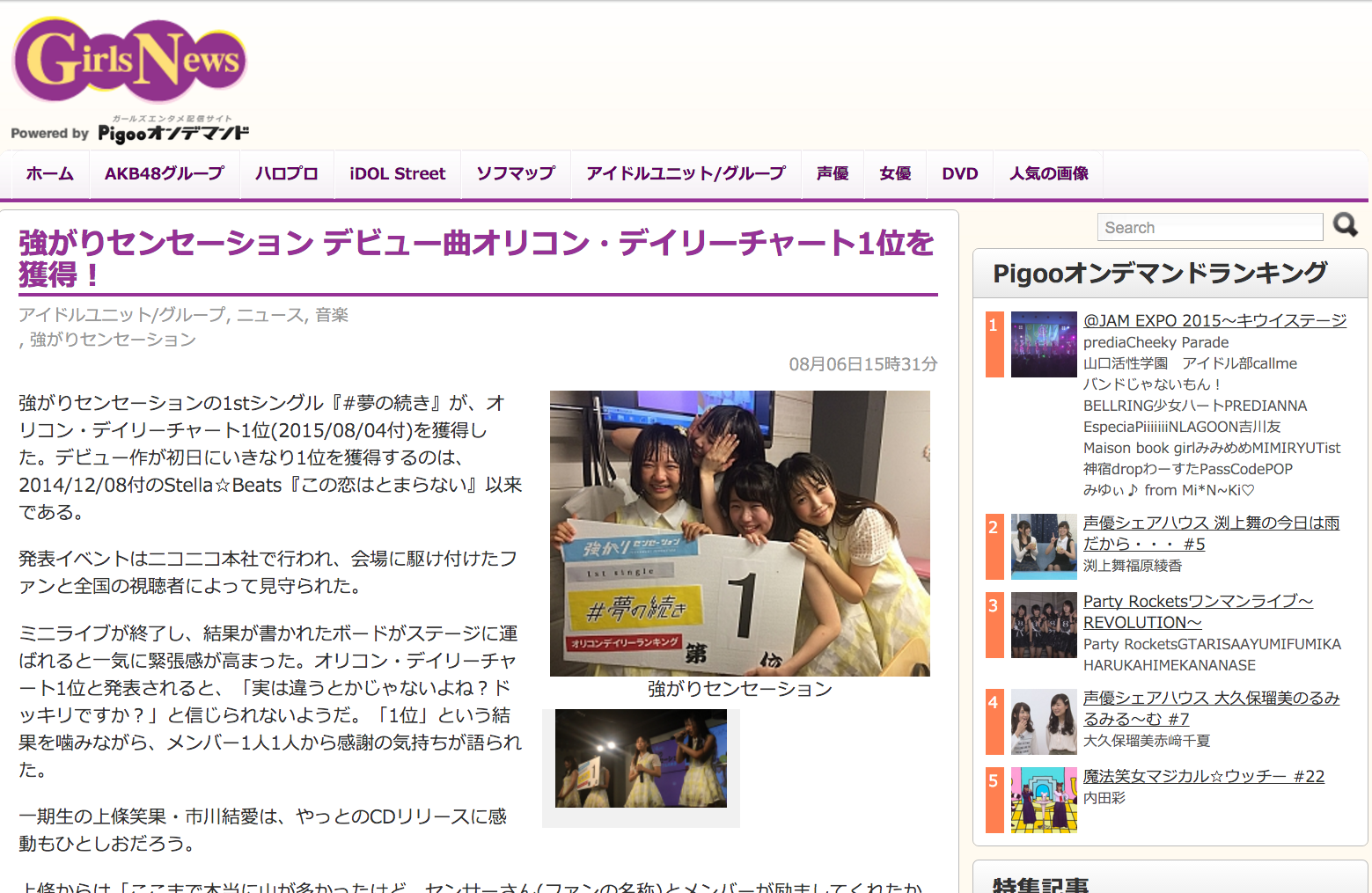Open 魔法笑女マジカル☆ウッチー #22 link
The image size is (1372, 893).
point(1204,776)
